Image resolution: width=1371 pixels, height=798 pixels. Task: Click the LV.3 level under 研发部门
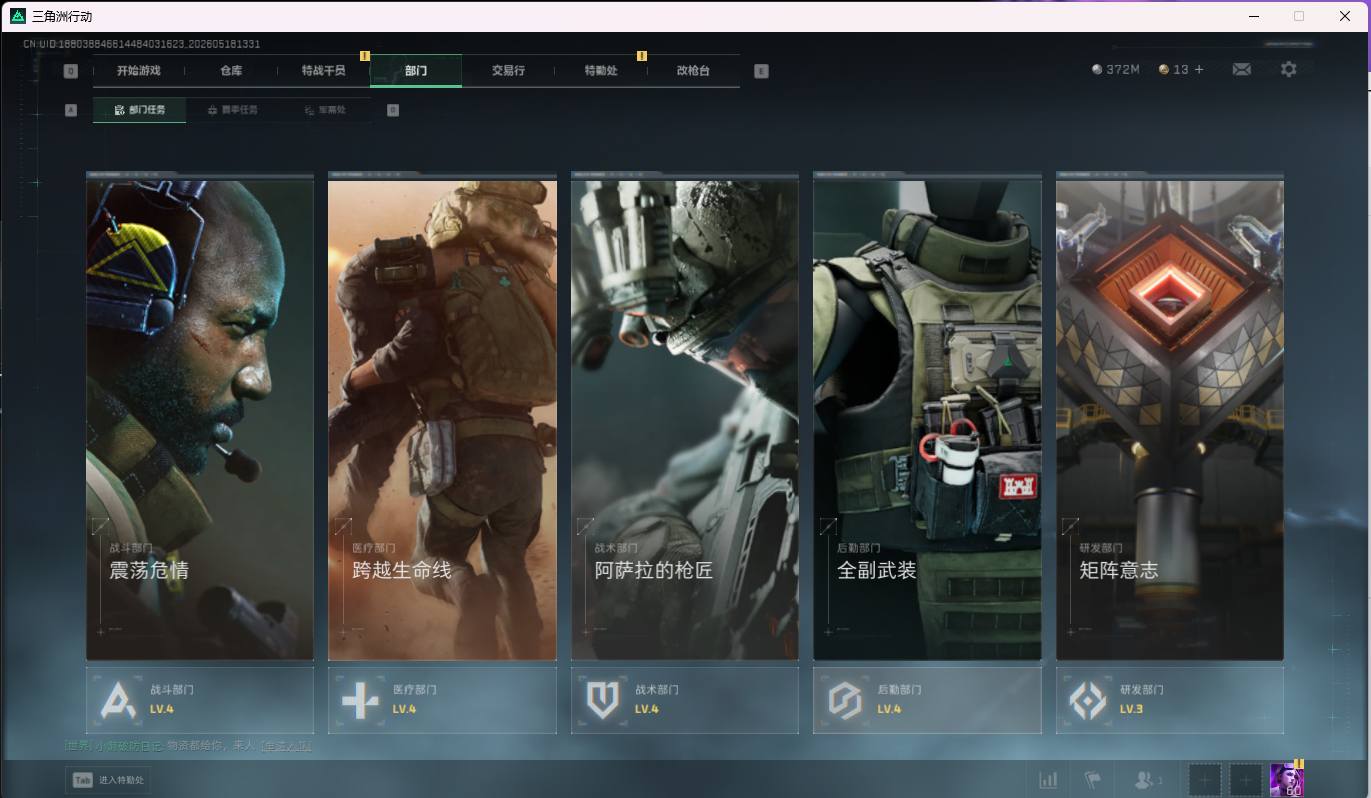point(1131,709)
